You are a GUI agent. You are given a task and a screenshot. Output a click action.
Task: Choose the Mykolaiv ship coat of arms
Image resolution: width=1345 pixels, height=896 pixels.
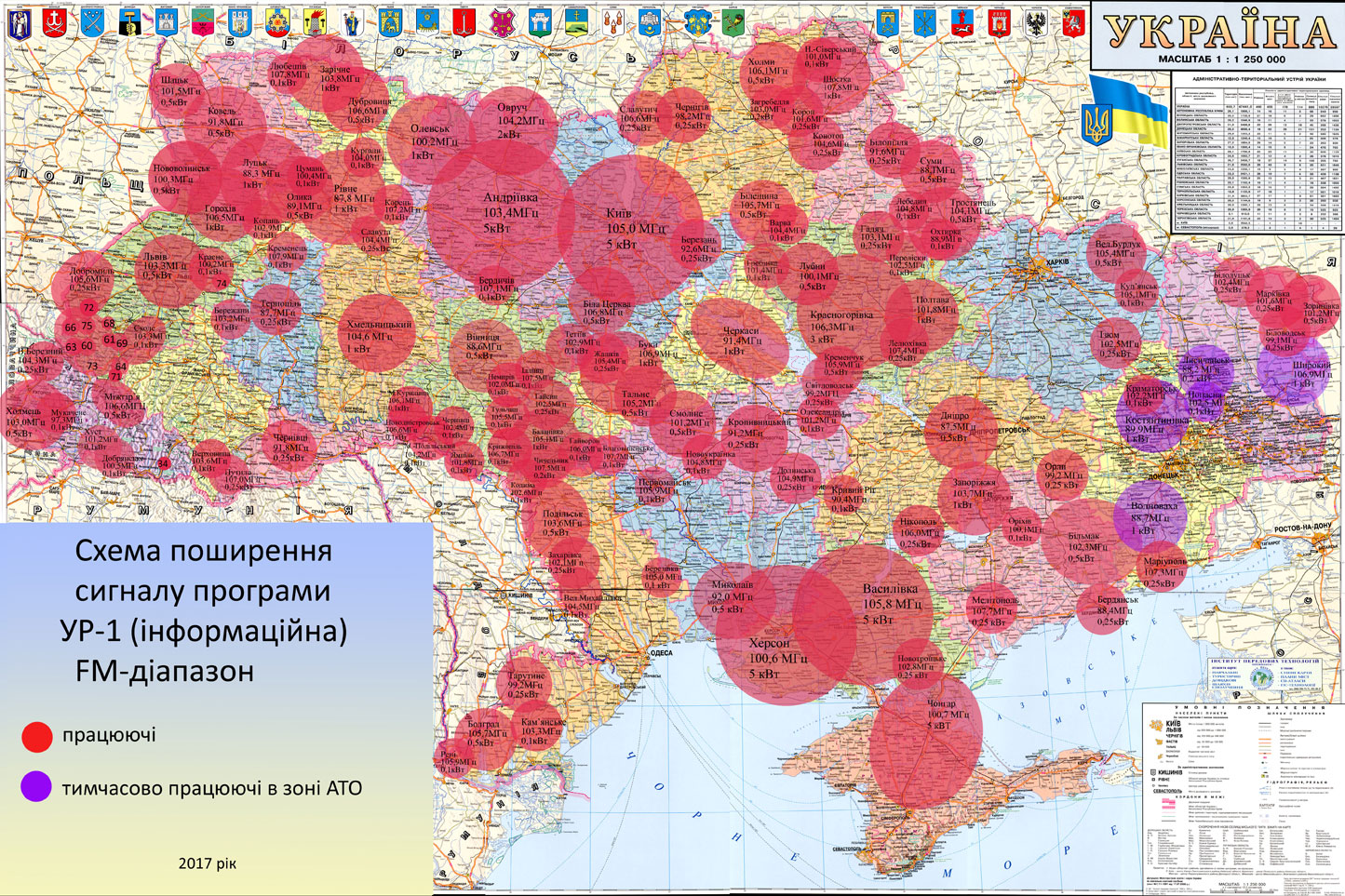(427, 22)
